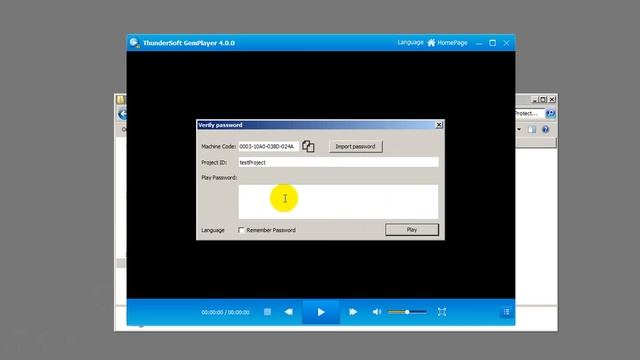Close the background Explorer window
Image resolution: width=640 pixels, height=360 pixels.
[x=552, y=99]
